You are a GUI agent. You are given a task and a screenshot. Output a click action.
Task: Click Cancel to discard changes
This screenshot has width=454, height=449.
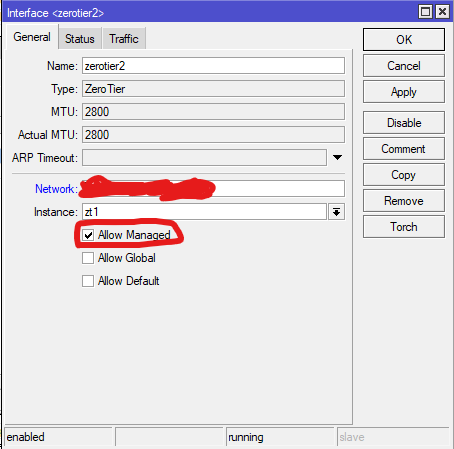(404, 66)
